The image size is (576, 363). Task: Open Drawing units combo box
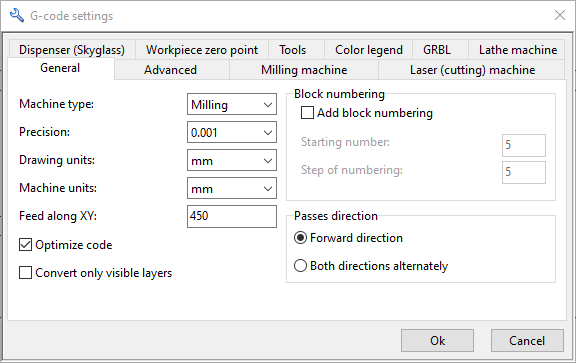pos(232,160)
